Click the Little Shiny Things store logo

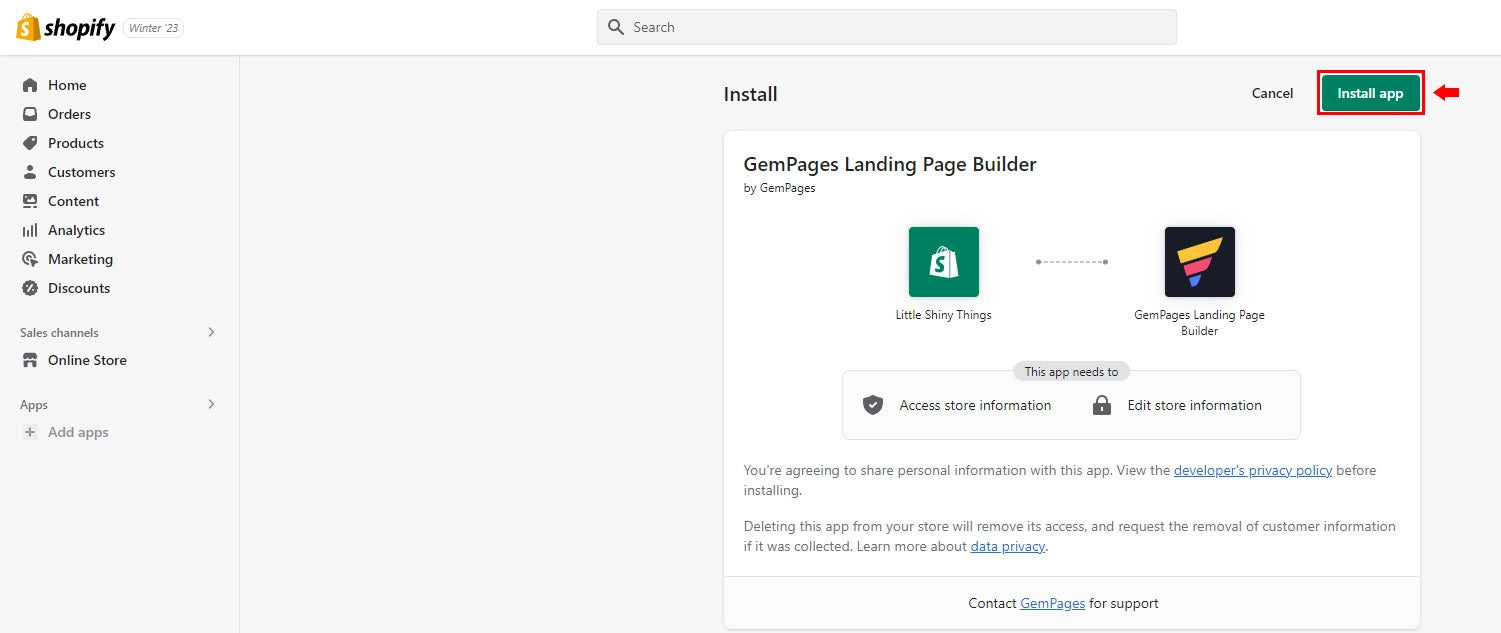tap(943, 261)
